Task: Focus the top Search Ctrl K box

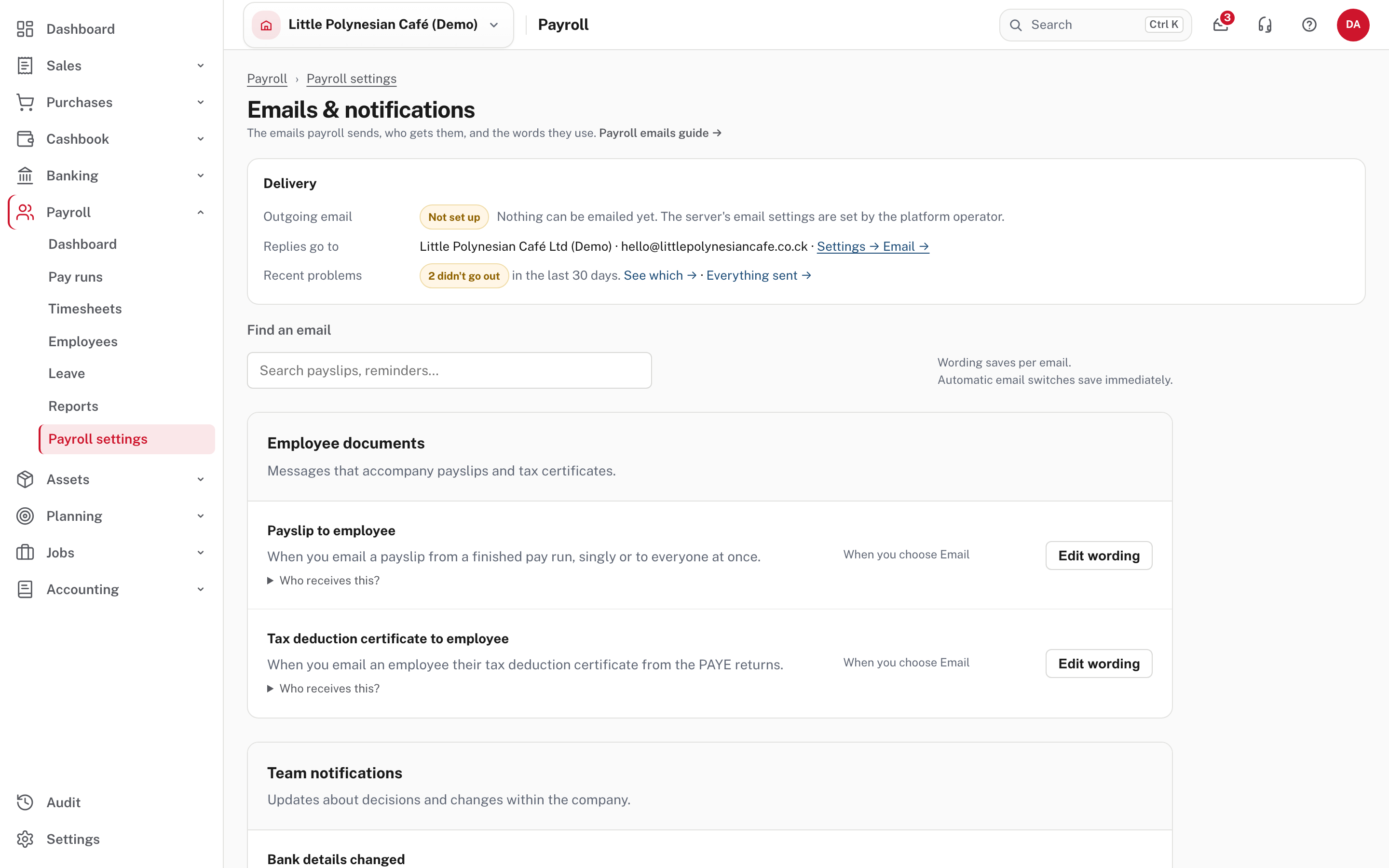Action: (x=1095, y=25)
